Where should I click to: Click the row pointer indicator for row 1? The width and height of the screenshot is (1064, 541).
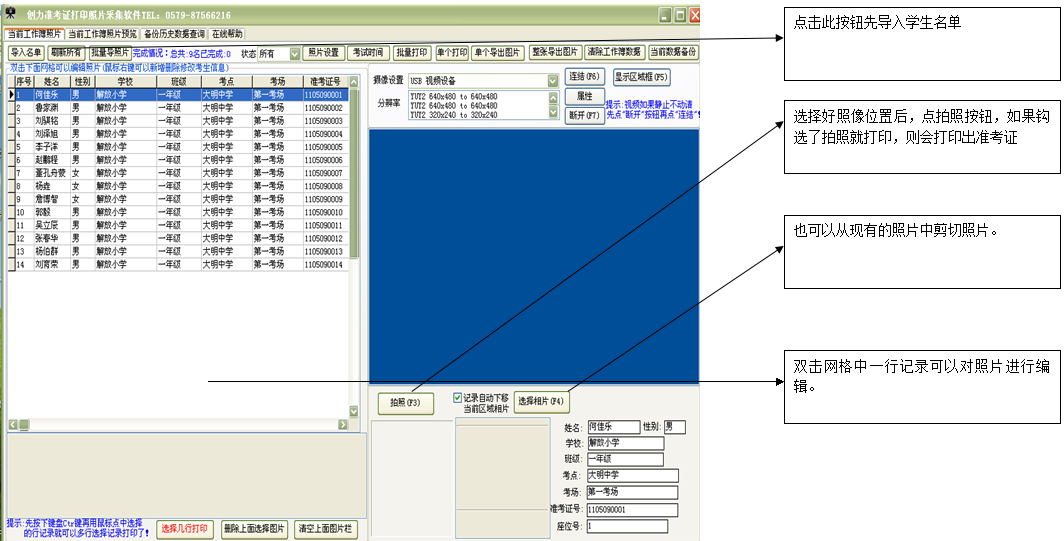pyautogui.click(x=12, y=95)
